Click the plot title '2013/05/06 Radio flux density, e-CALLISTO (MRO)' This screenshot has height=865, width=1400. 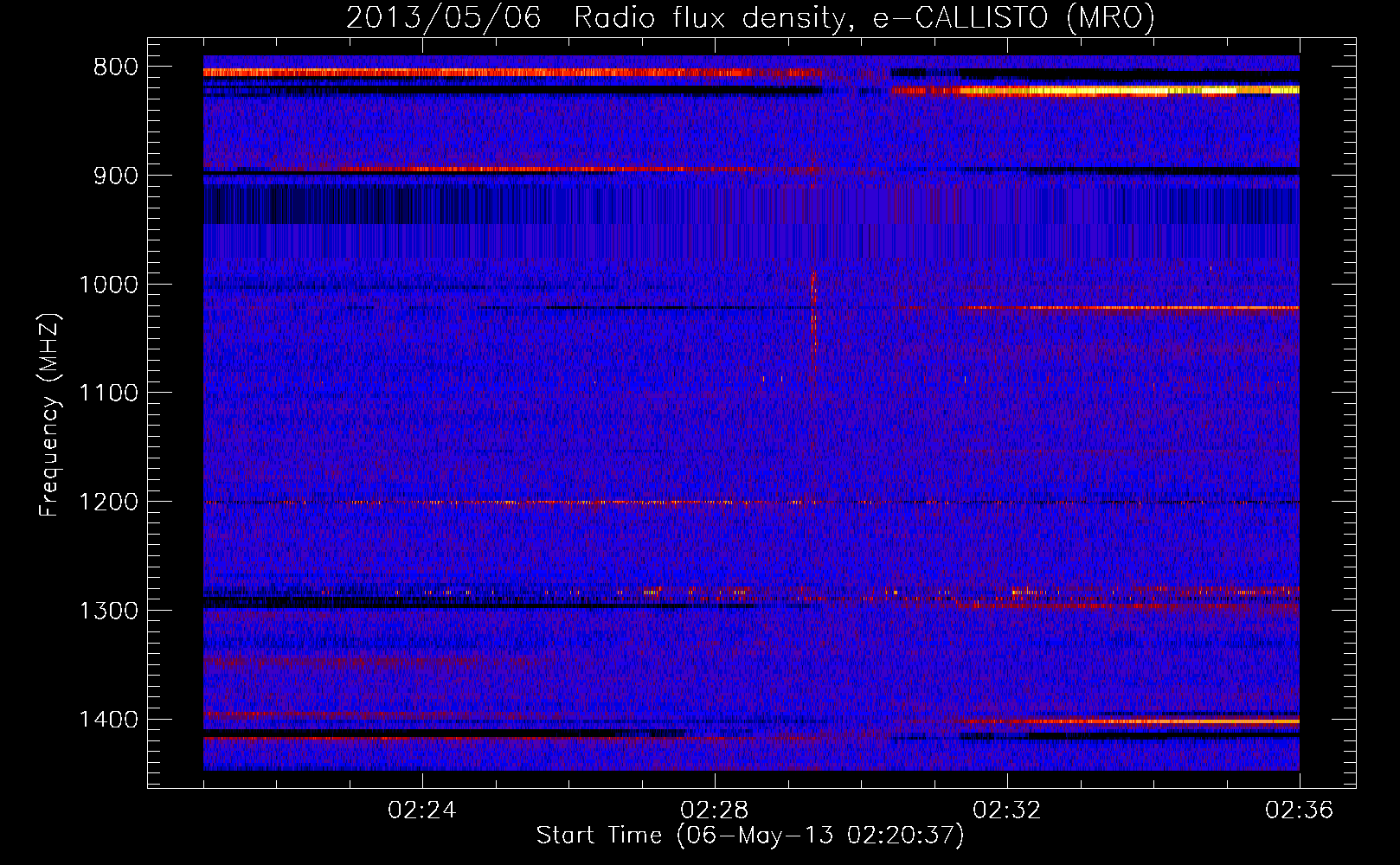coord(750,17)
